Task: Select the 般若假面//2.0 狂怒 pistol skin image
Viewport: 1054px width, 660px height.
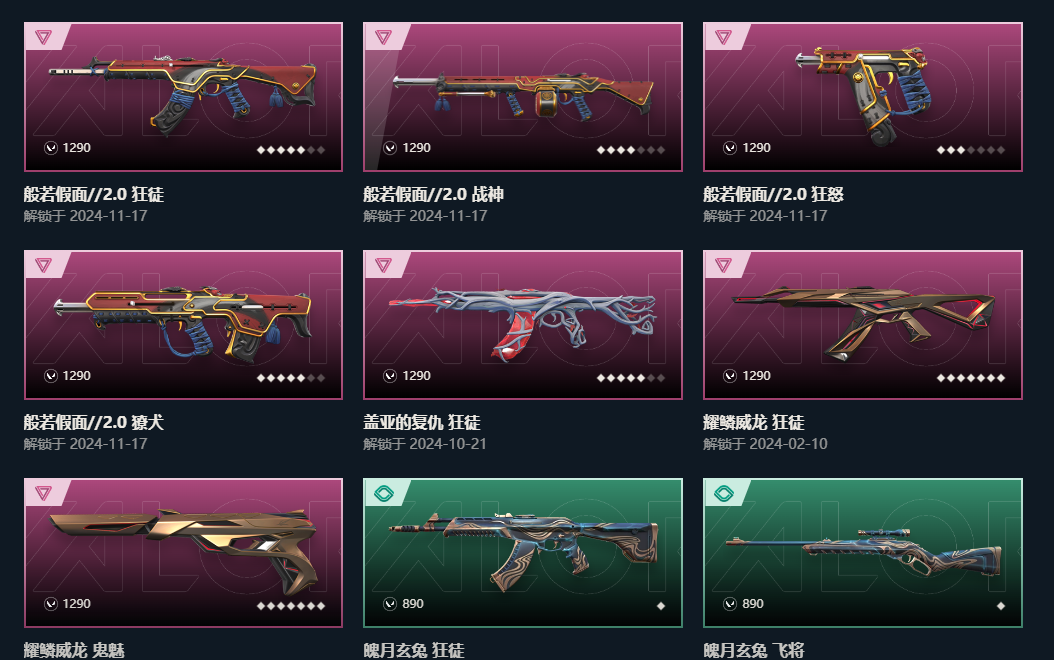Action: (x=862, y=95)
